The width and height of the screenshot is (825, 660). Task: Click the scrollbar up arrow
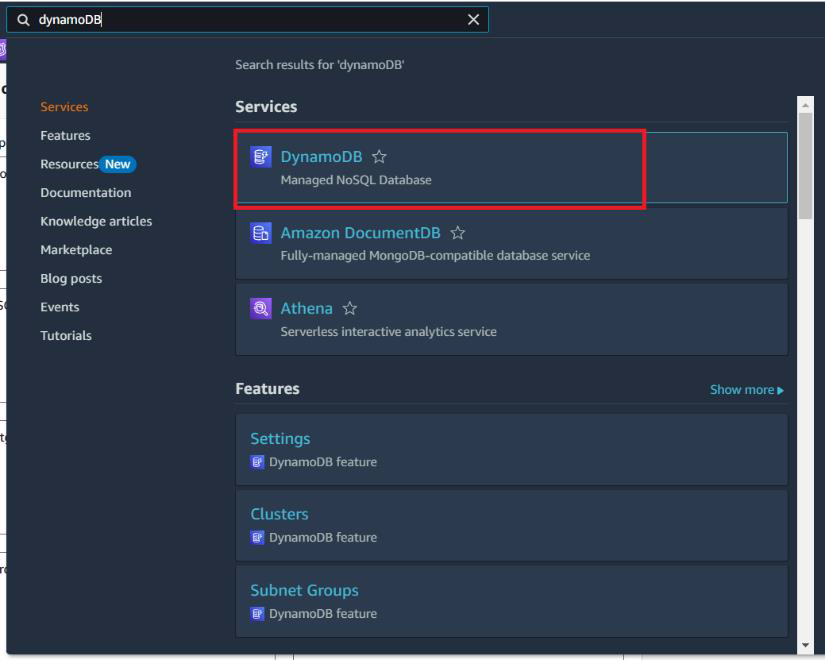[x=806, y=104]
